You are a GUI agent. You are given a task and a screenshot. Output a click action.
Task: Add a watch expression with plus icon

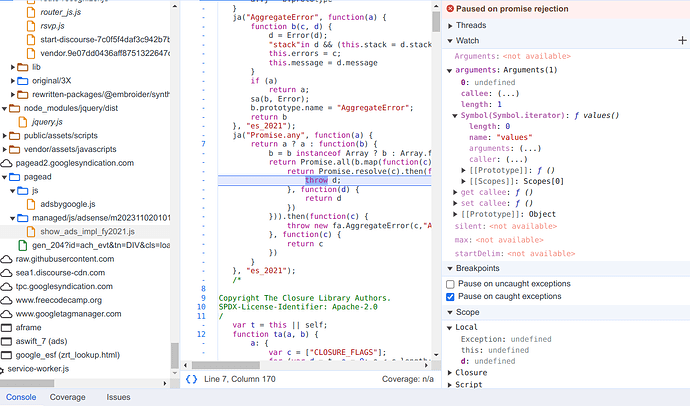(682, 40)
